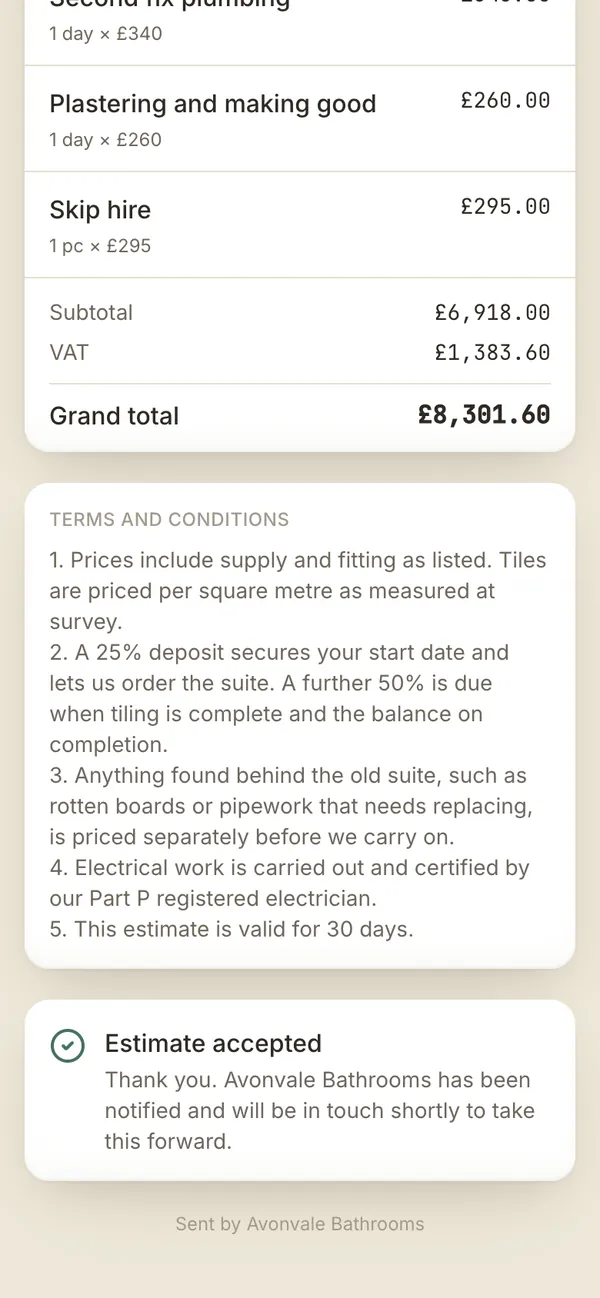Select the Skip hire price £295.00
Image resolution: width=600 pixels, height=1298 pixels.
tap(505, 207)
